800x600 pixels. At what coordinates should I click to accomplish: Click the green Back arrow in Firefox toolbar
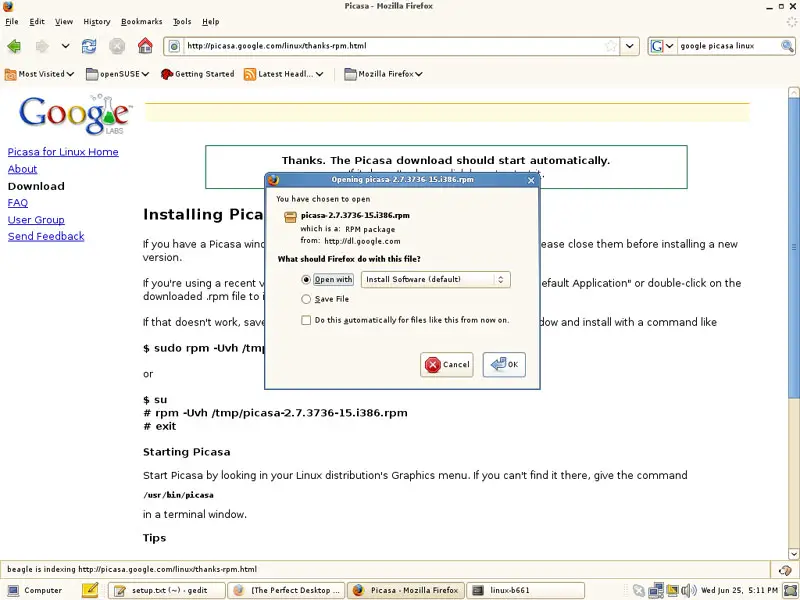[x=14, y=46]
